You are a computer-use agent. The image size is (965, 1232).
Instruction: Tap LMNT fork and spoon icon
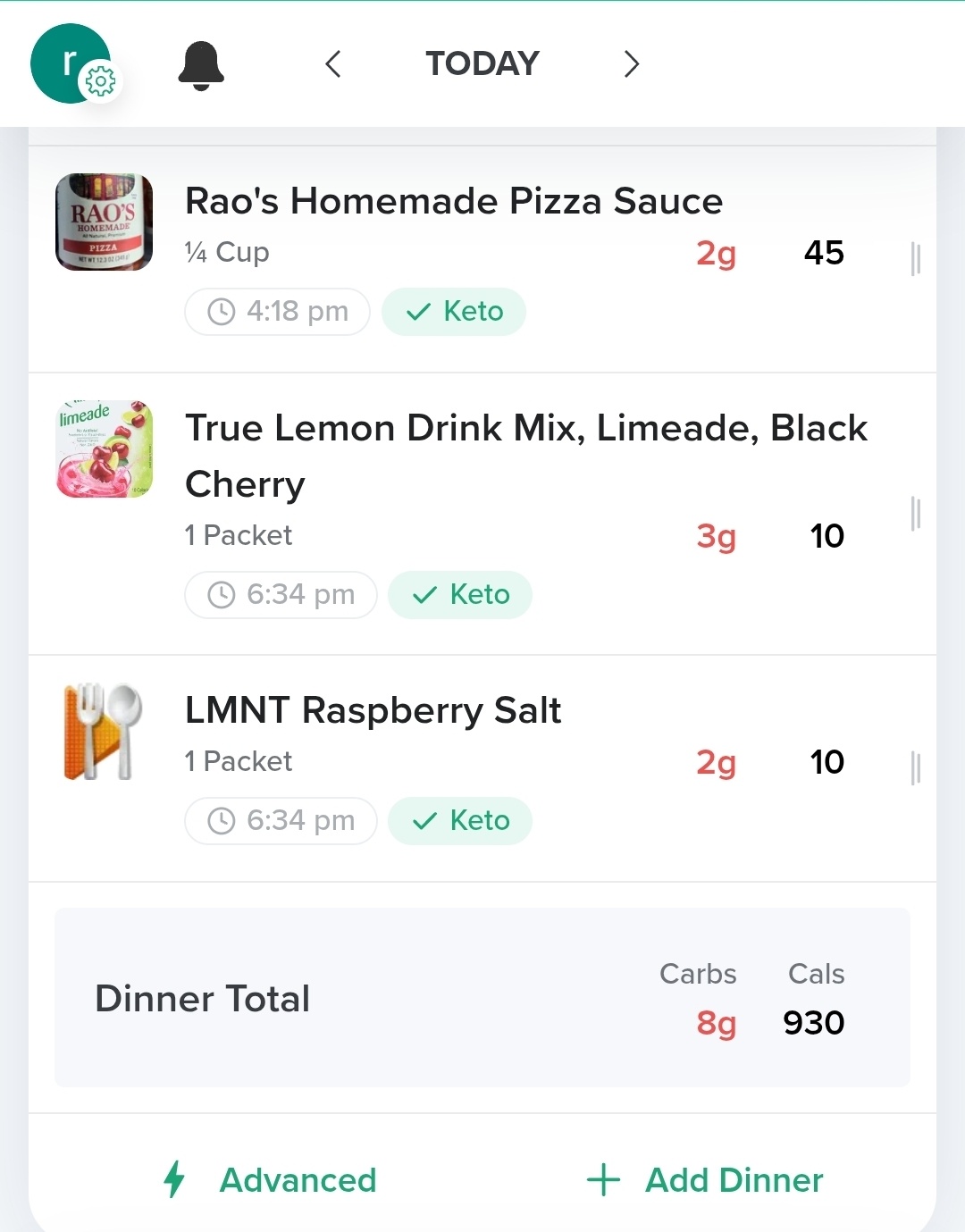coord(103,732)
